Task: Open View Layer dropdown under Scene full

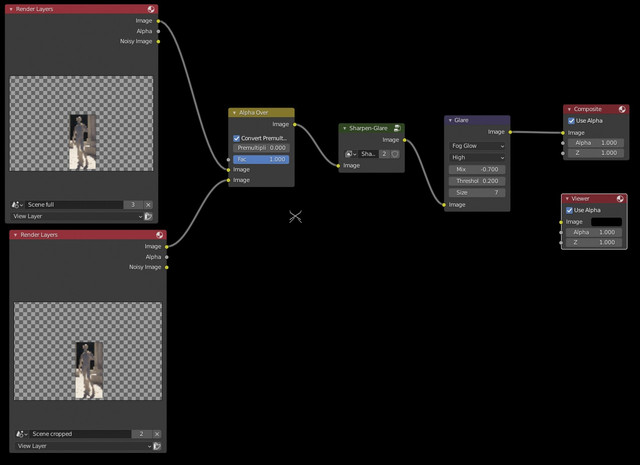Action: pyautogui.click(x=77, y=216)
